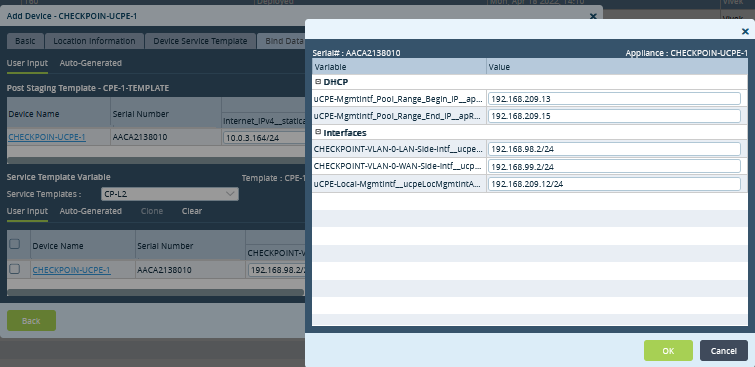Open the Location Information tab
Viewport: 755px width, 367px height.
point(94,41)
